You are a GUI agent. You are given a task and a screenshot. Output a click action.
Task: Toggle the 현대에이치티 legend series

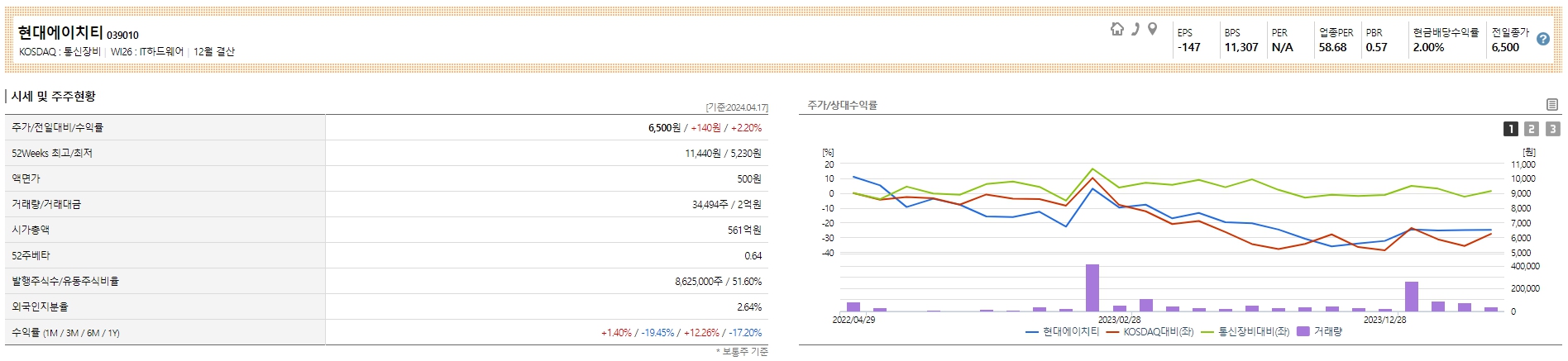[x=1063, y=331]
